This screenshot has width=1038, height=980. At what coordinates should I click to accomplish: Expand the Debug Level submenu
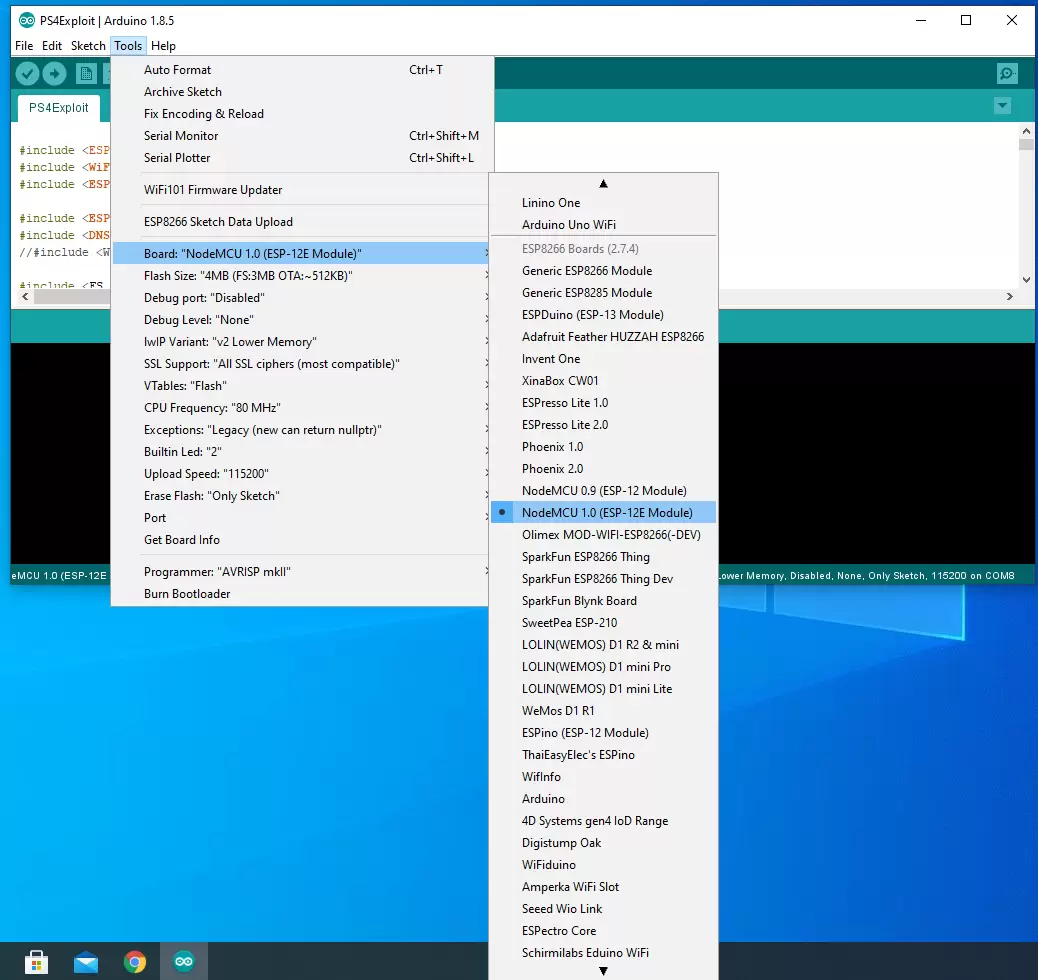click(301, 320)
